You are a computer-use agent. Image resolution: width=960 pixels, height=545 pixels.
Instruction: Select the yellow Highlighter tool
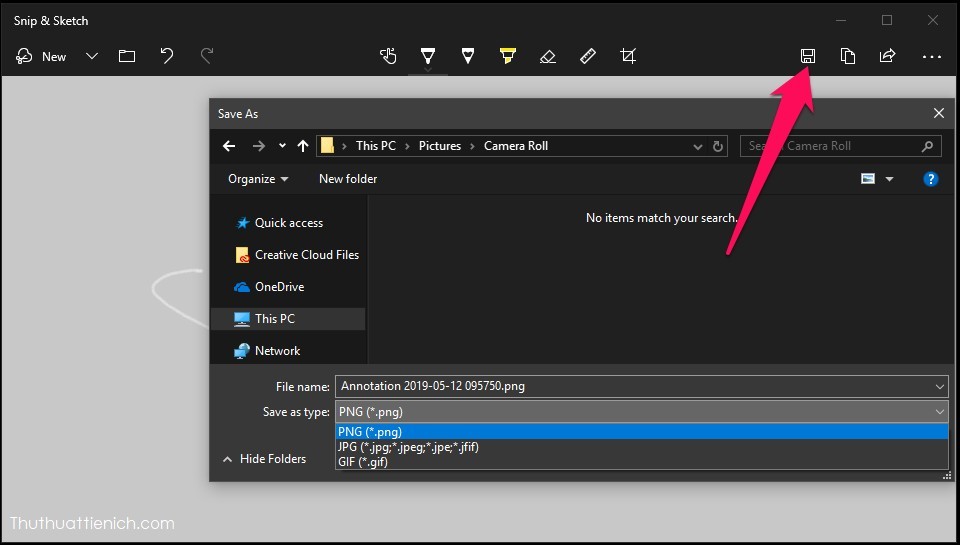point(507,56)
